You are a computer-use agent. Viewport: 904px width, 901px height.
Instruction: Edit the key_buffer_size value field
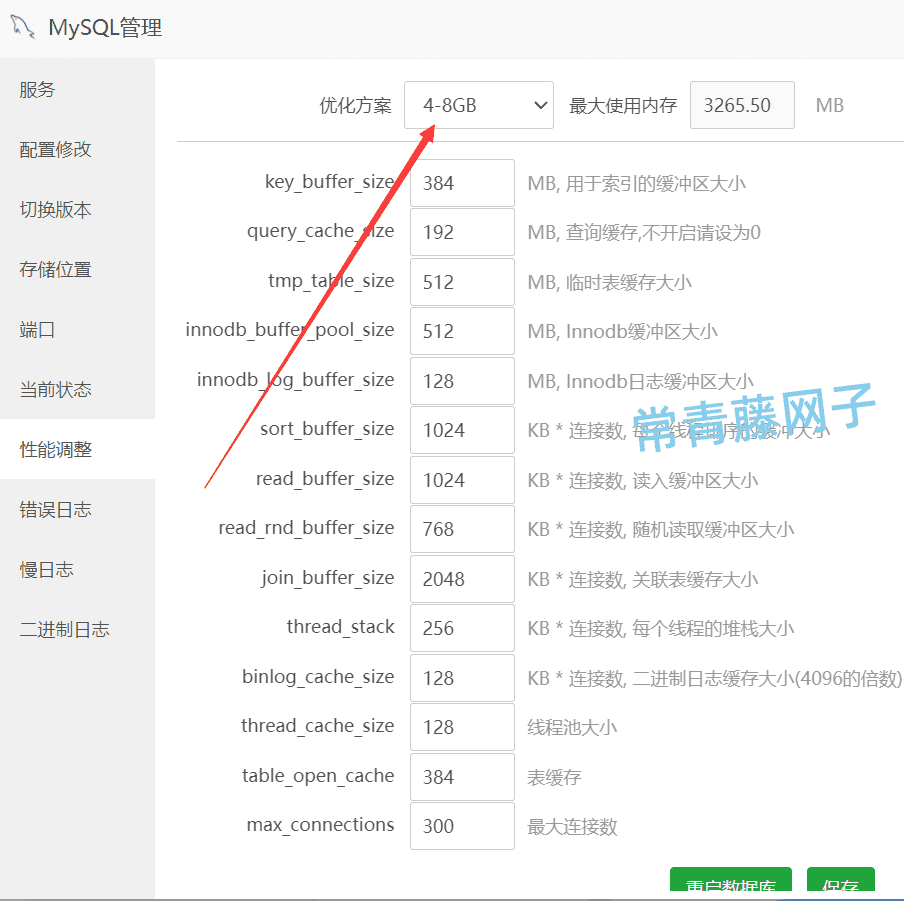coord(461,183)
